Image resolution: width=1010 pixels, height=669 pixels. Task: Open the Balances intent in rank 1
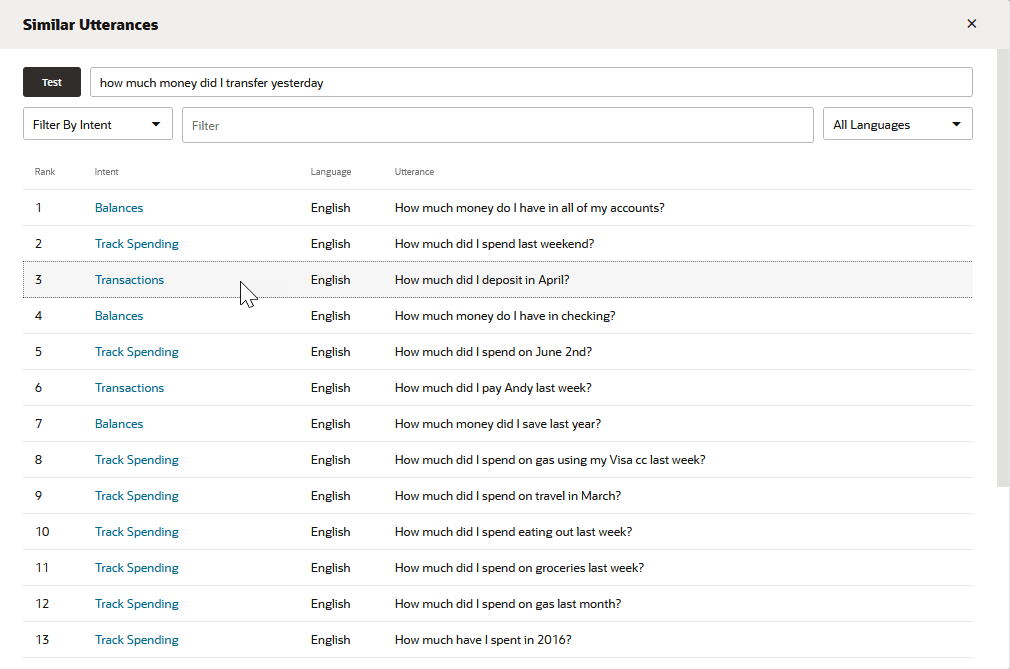(119, 208)
